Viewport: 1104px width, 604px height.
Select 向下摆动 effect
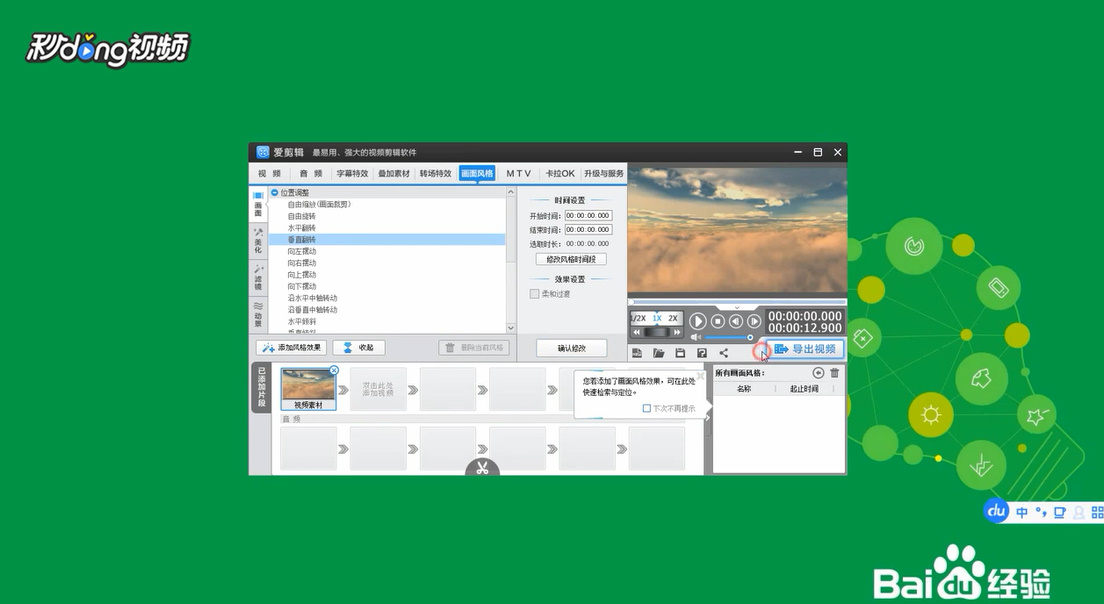[x=301, y=287]
